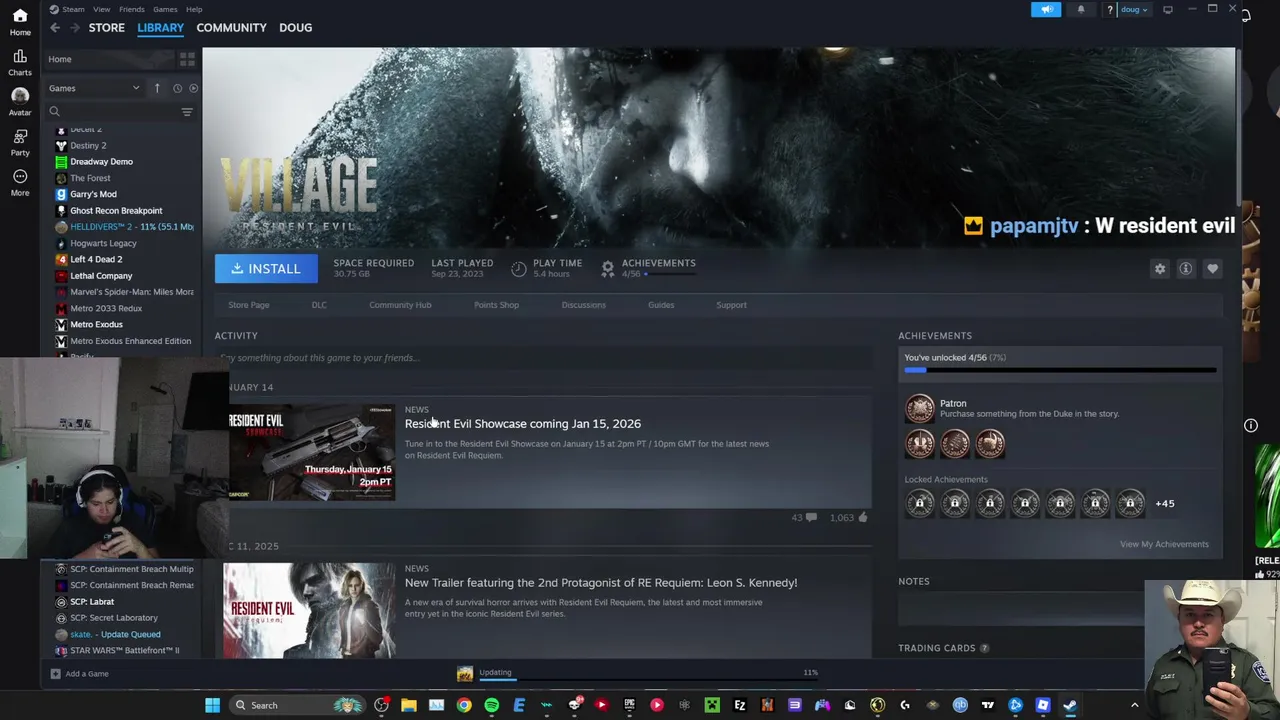This screenshot has height=720, width=1280.
Task: Open advanced filter icon in library search
Action: coord(187,112)
